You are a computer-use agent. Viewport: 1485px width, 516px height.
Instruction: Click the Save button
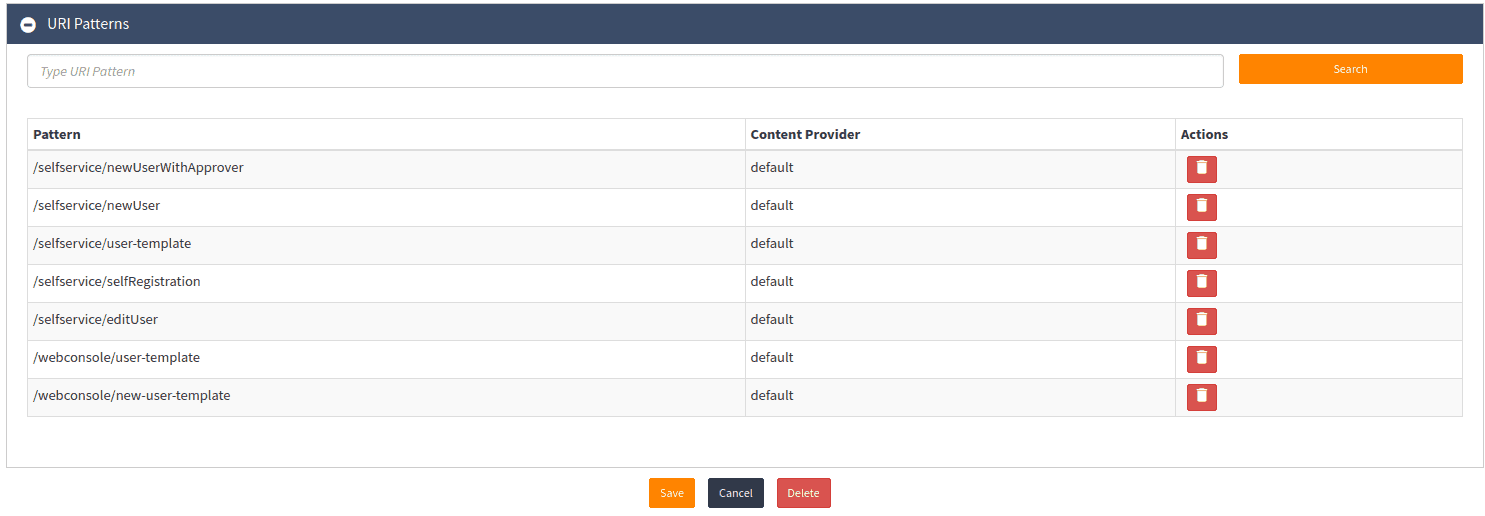click(x=671, y=493)
